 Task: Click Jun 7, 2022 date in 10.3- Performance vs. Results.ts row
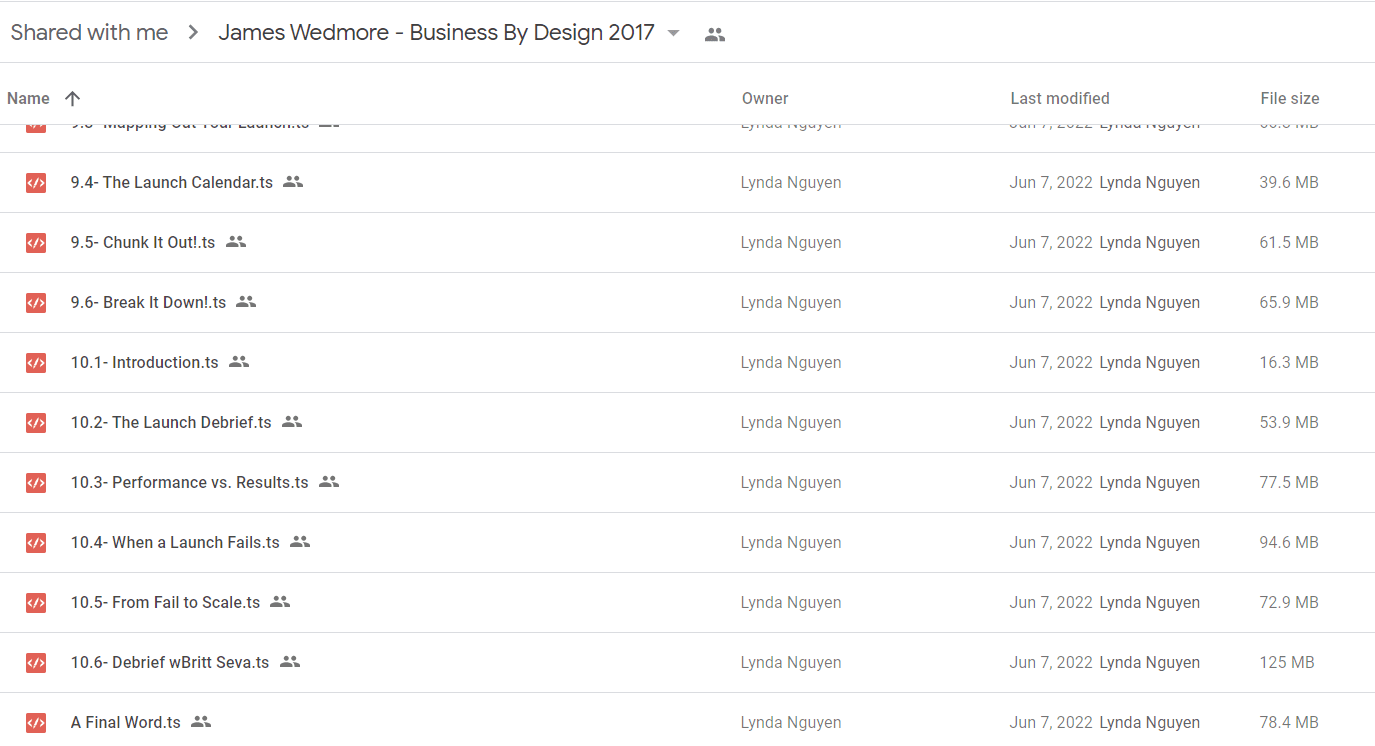pyautogui.click(x=1051, y=482)
